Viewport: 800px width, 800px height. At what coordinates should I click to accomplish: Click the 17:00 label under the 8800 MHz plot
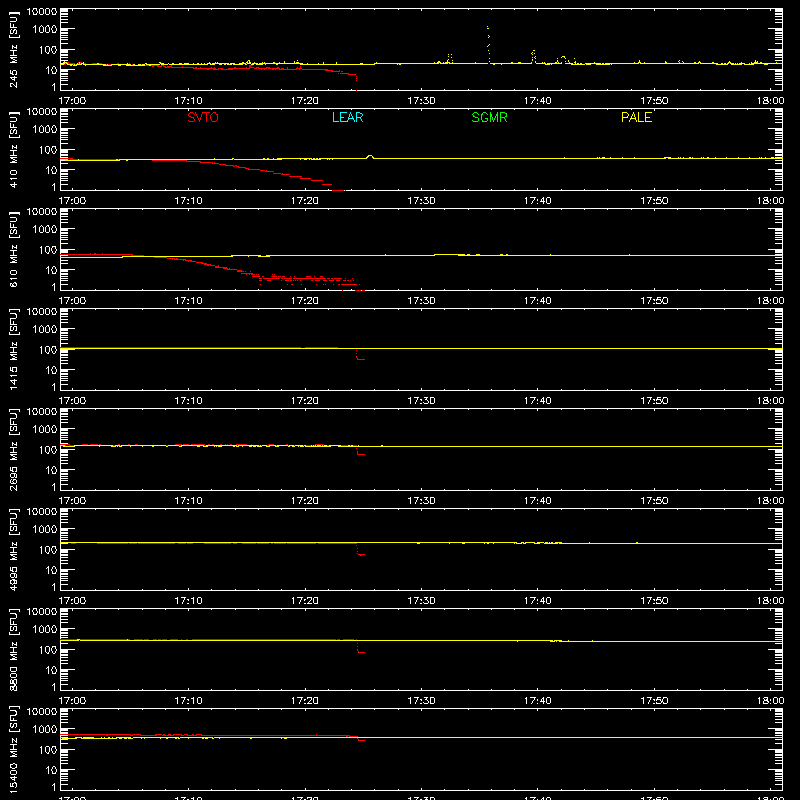[72, 701]
